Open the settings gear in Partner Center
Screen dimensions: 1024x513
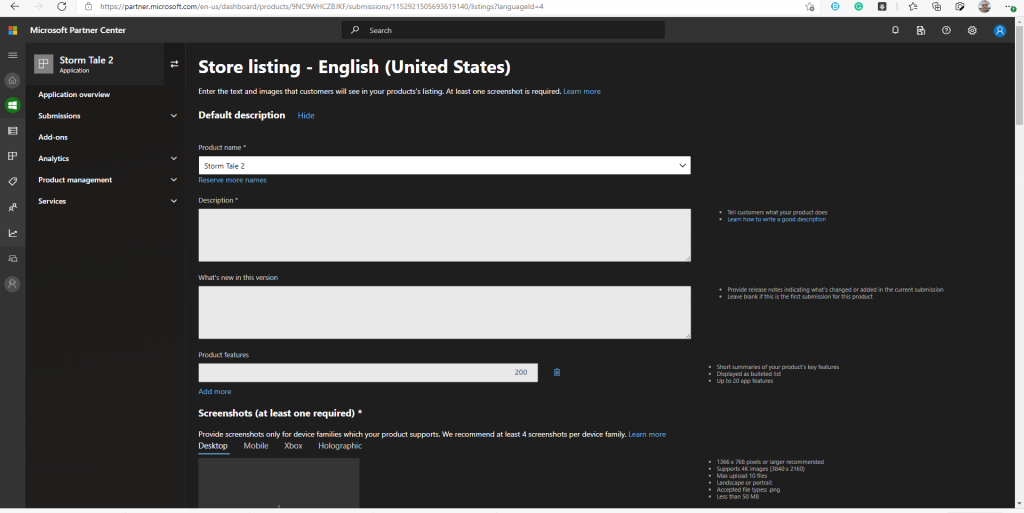(x=972, y=31)
